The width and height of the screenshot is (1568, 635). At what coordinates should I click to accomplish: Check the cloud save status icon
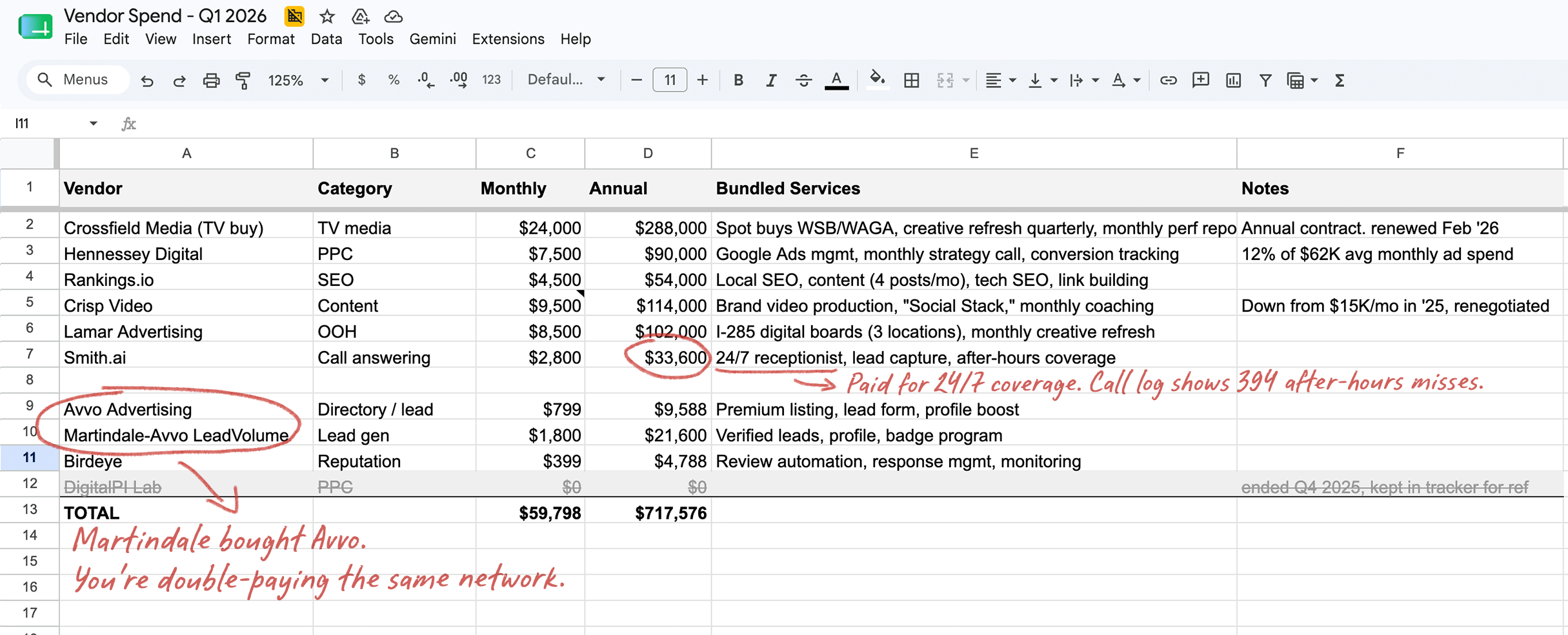coord(393,16)
